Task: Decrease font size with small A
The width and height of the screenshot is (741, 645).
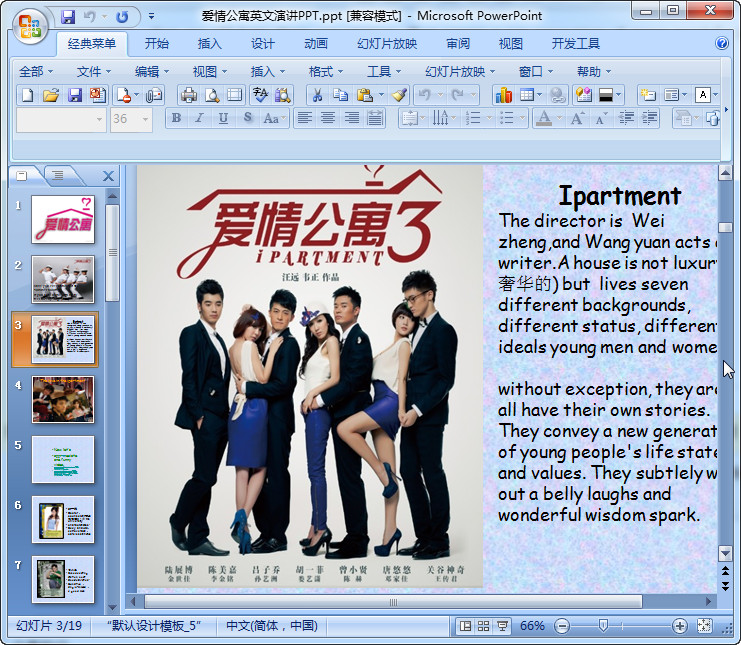Action: 600,118
